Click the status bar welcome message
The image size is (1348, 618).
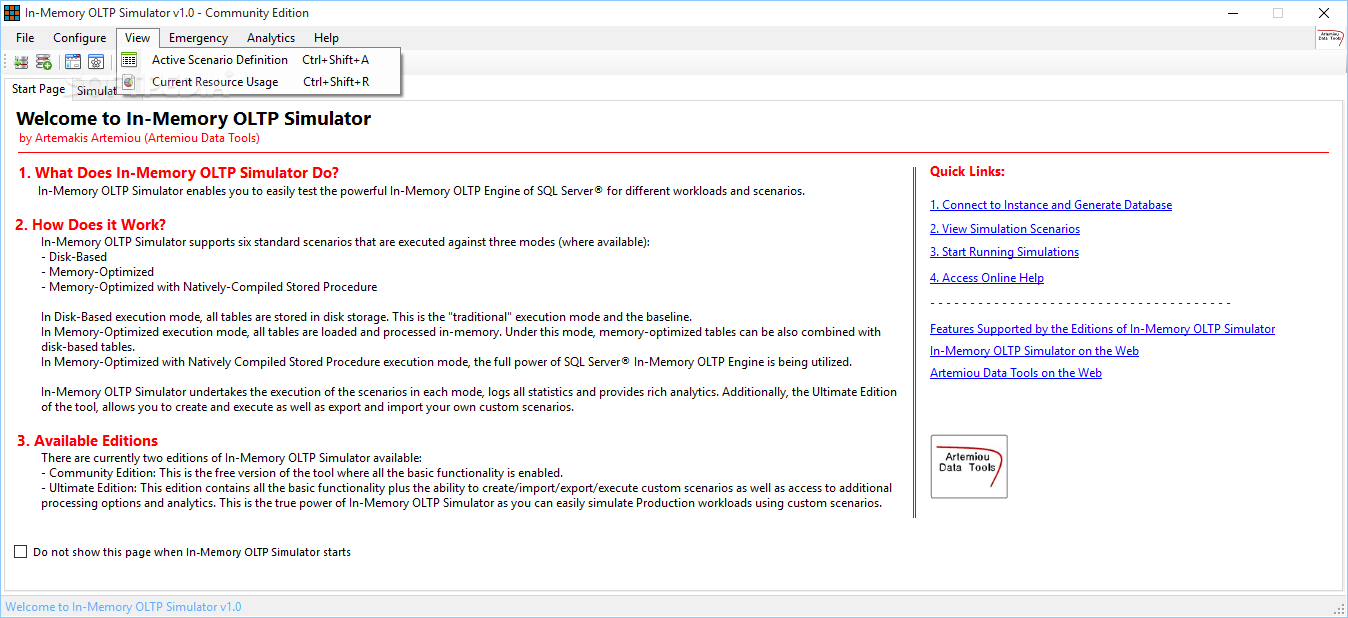tap(123, 607)
